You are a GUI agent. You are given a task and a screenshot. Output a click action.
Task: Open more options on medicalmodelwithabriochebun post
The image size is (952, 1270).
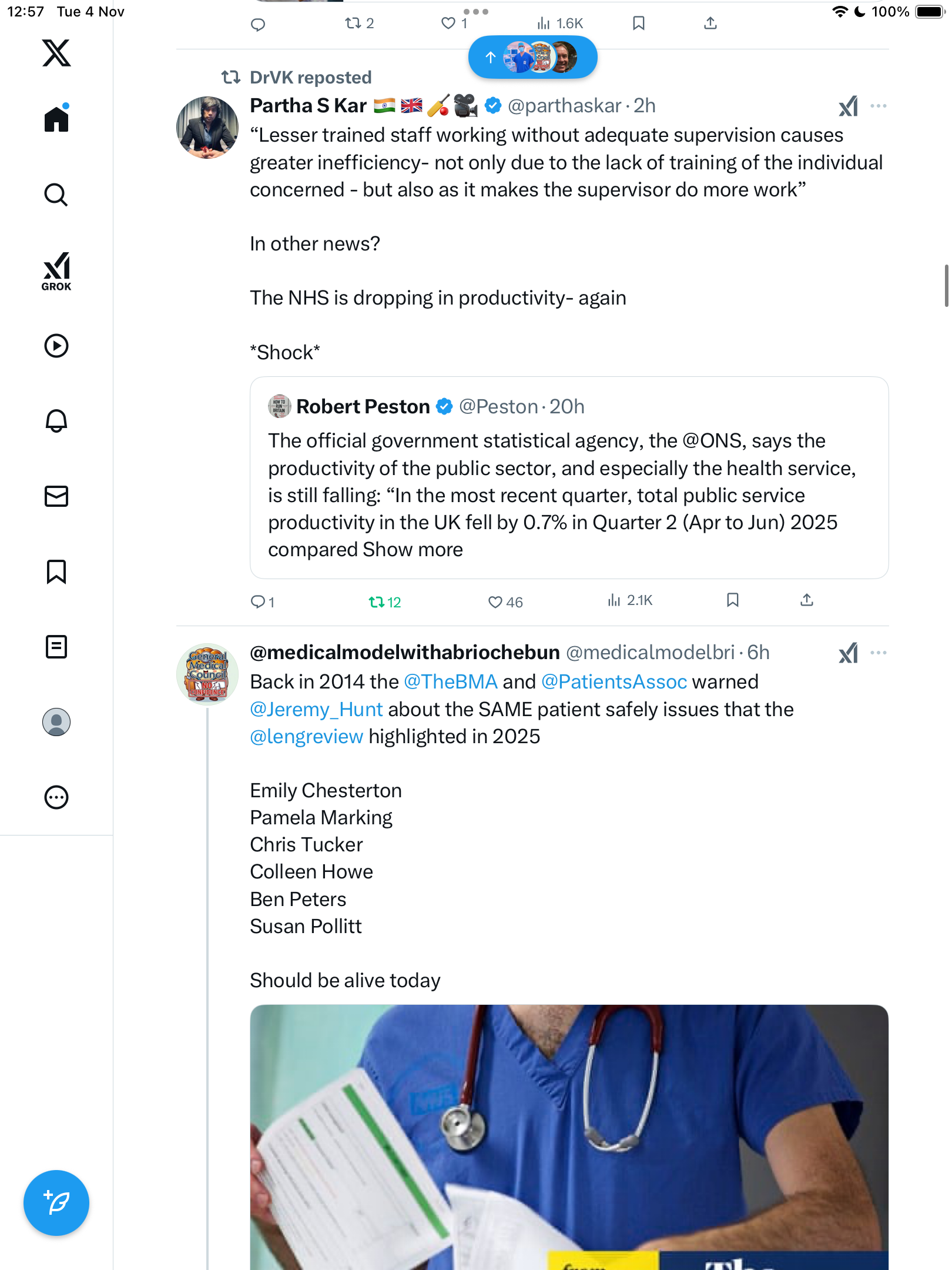pyautogui.click(x=878, y=653)
